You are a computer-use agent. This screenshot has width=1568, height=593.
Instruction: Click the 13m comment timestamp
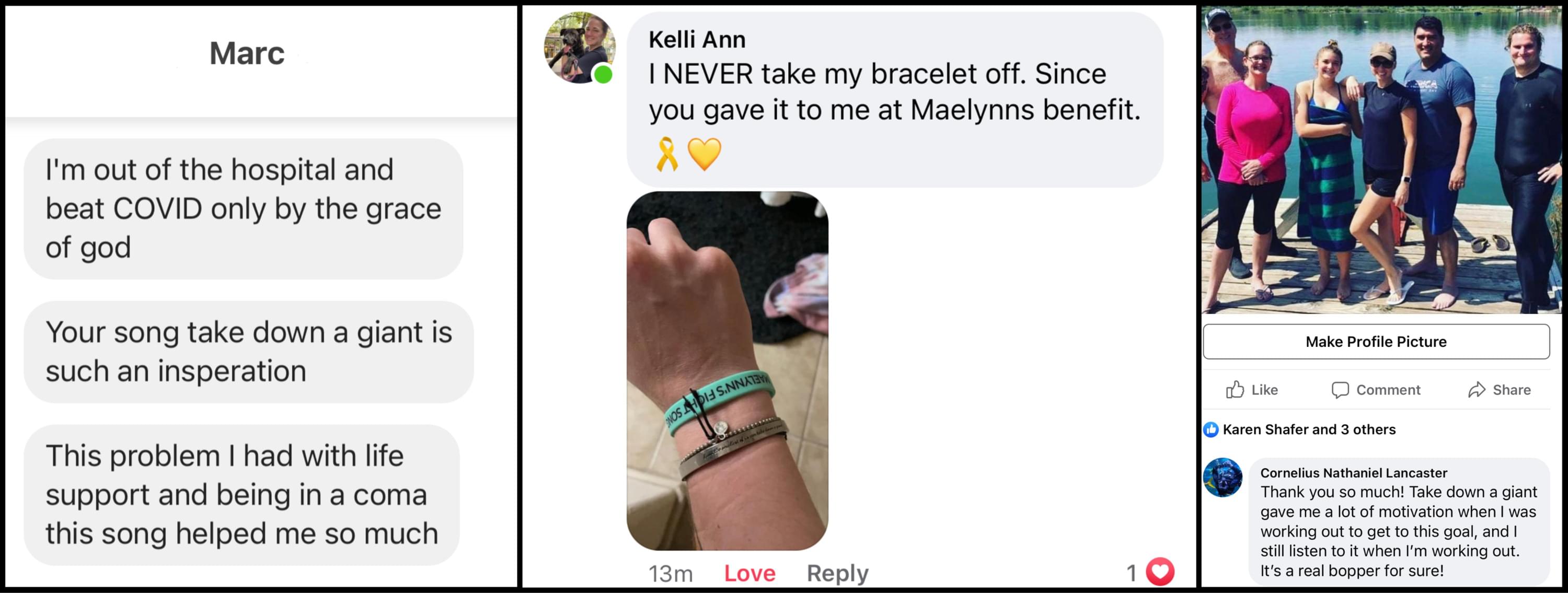click(670, 573)
